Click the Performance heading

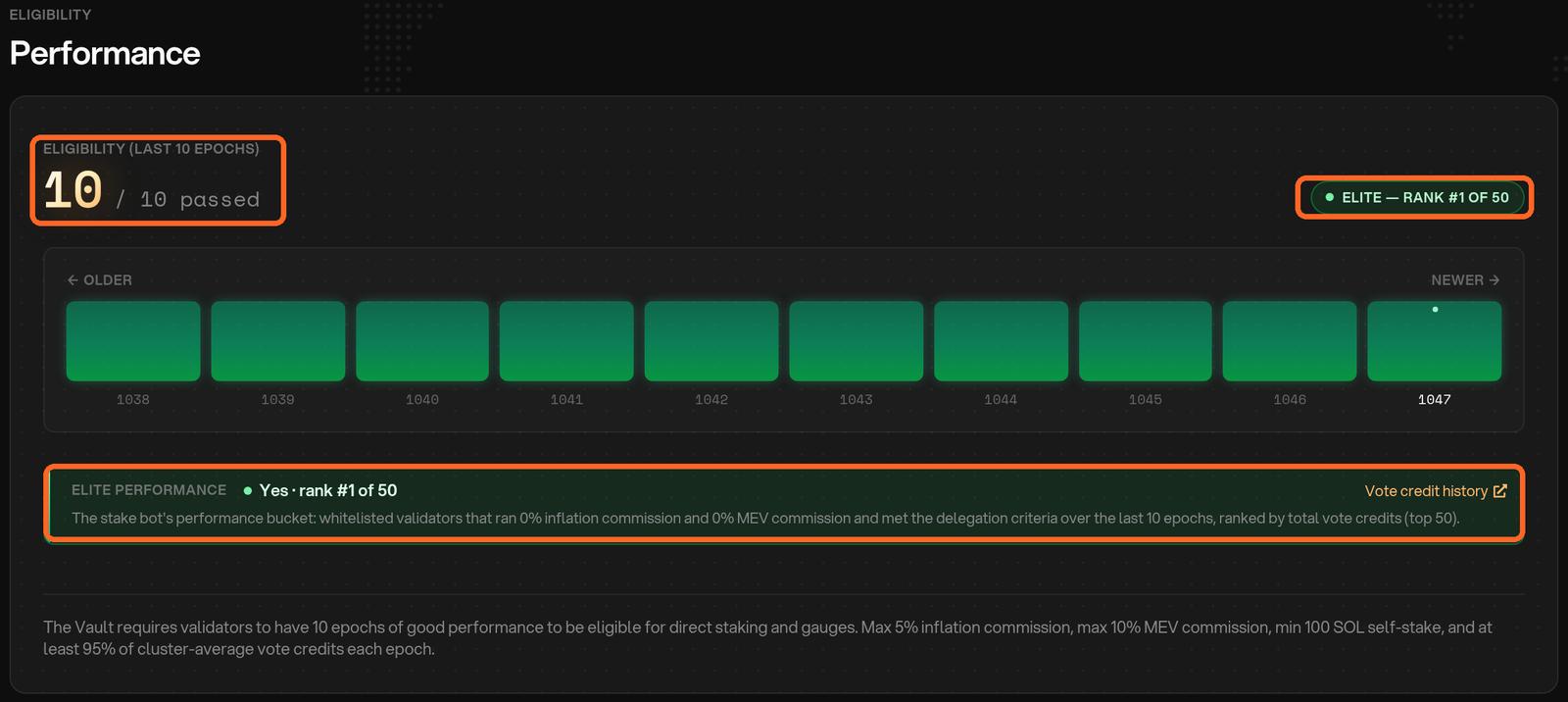click(x=105, y=53)
